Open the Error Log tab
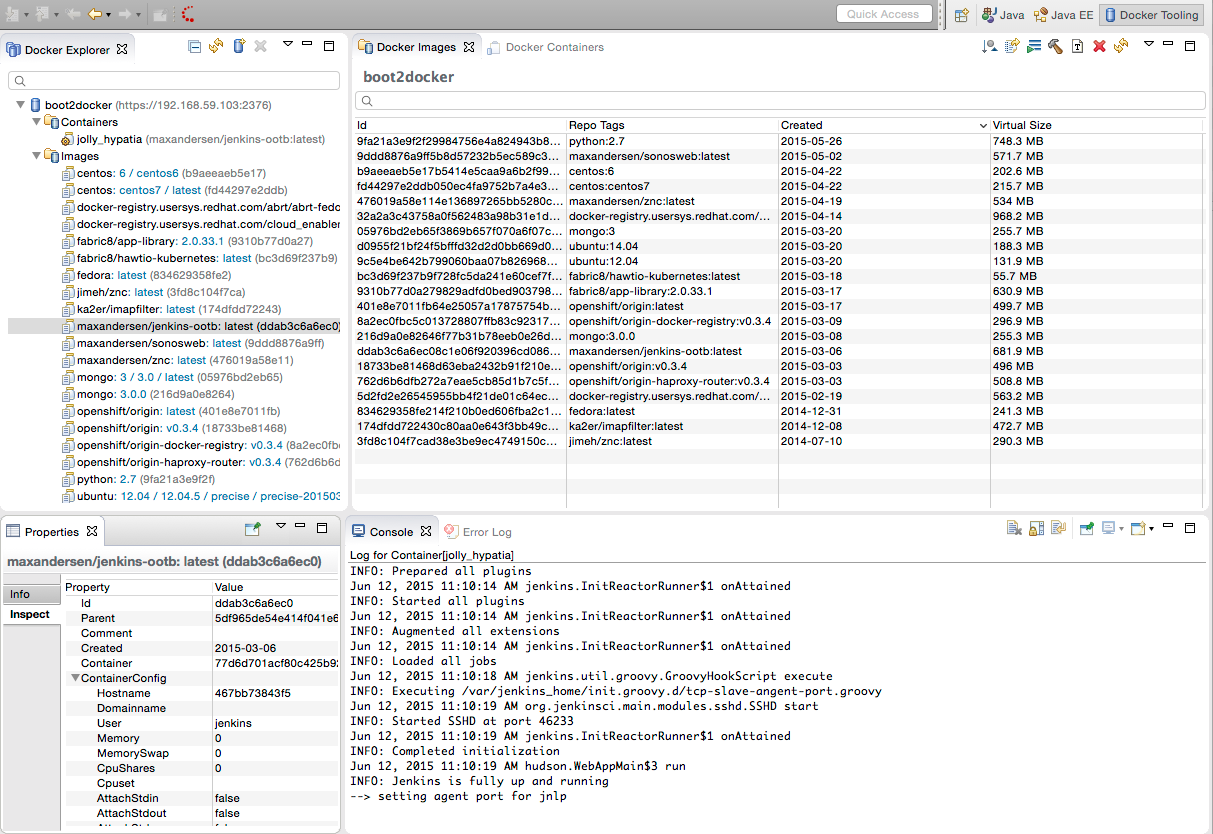The image size is (1213, 834). (x=486, y=532)
